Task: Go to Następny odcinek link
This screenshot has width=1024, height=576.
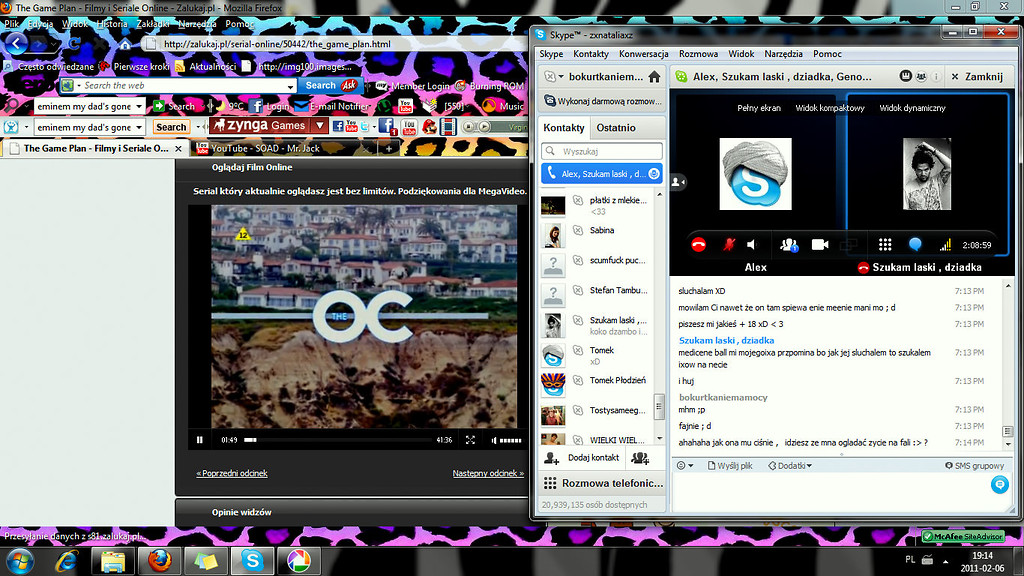Action: click(488, 473)
